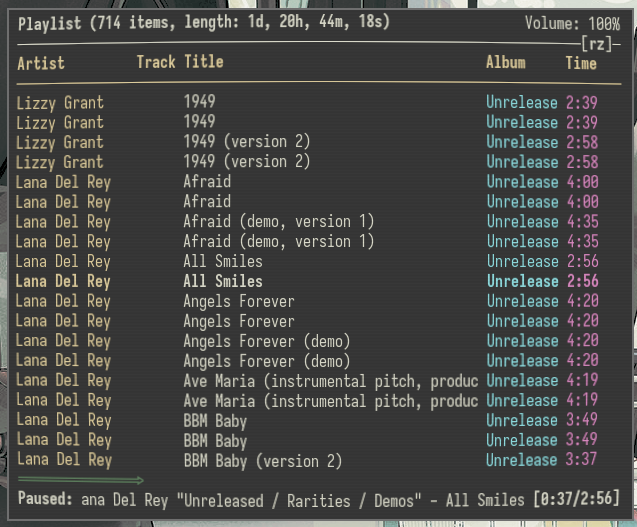The height and width of the screenshot is (527, 637).
Task: Select the second Angels Forever (demo) track
Action: (x=266, y=361)
